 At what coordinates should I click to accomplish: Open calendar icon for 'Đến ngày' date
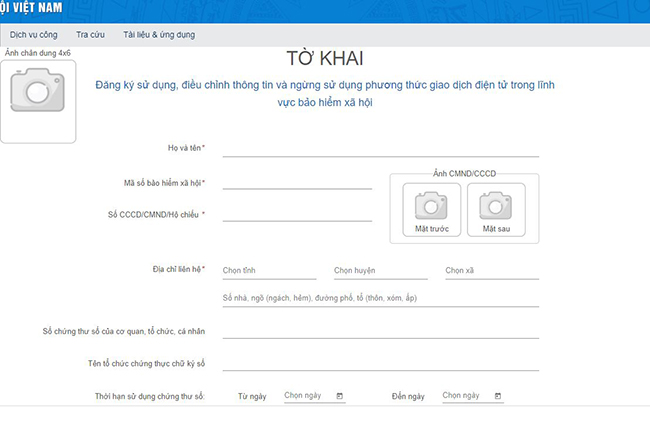pyautogui.click(x=498, y=396)
